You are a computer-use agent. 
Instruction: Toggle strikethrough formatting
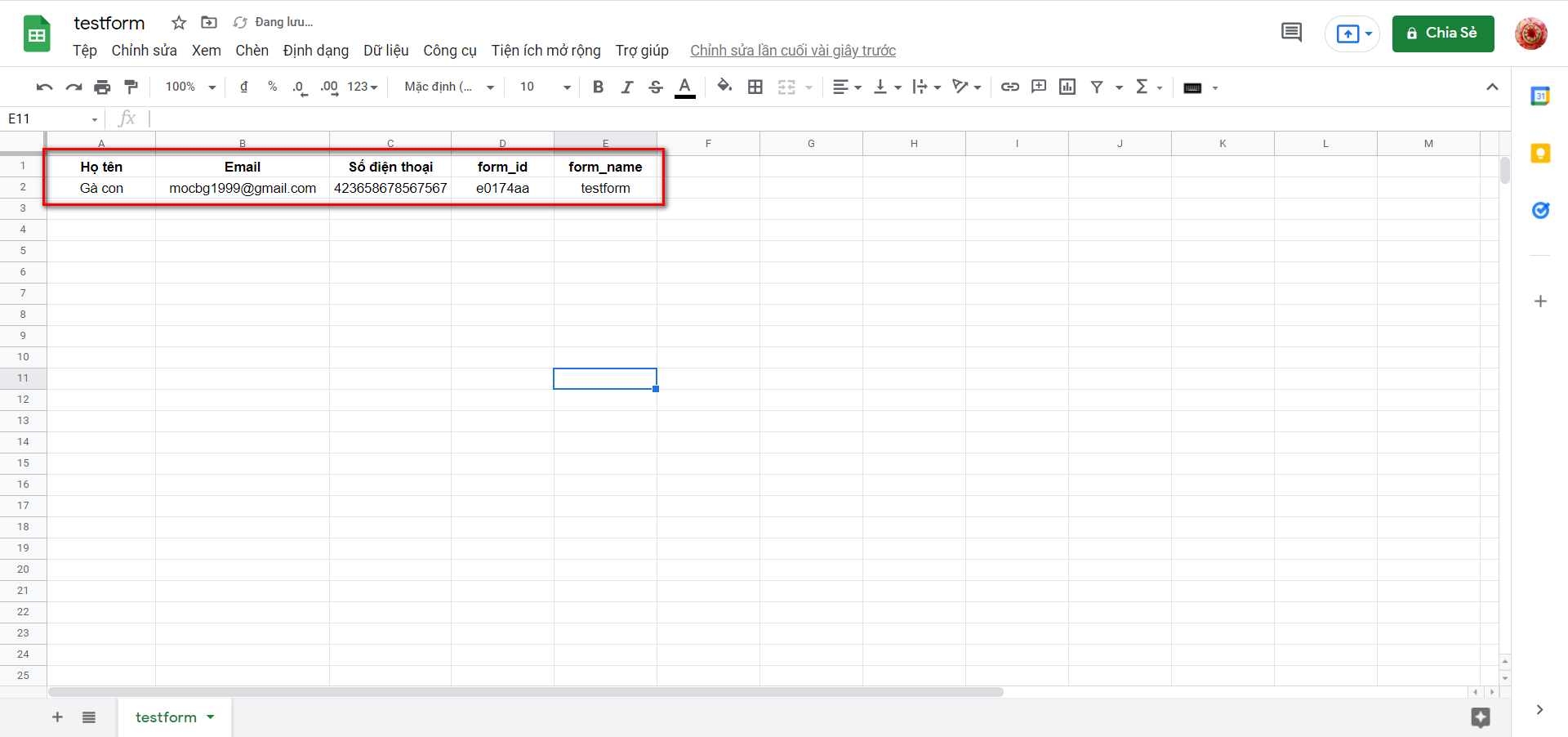click(x=656, y=87)
